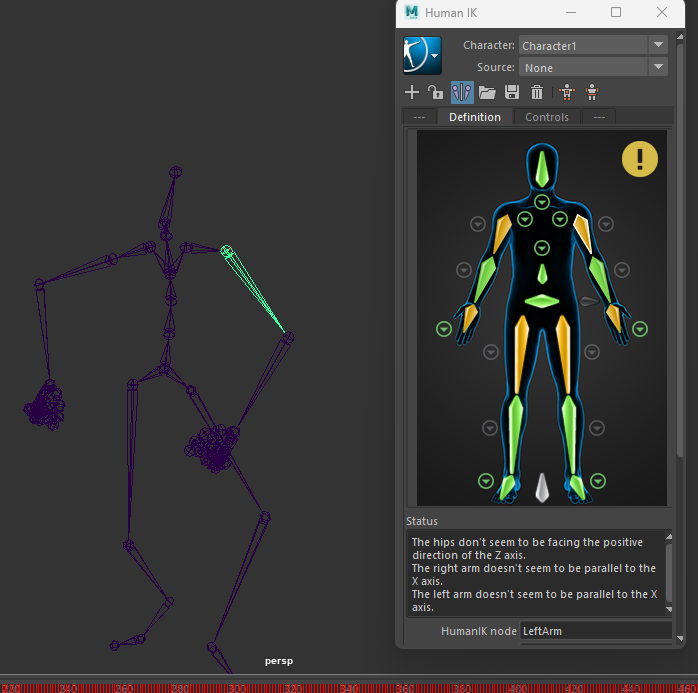The height and width of the screenshot is (693, 698).
Task: Expand the green spine arrow circle on the chest
Action: tap(542, 248)
